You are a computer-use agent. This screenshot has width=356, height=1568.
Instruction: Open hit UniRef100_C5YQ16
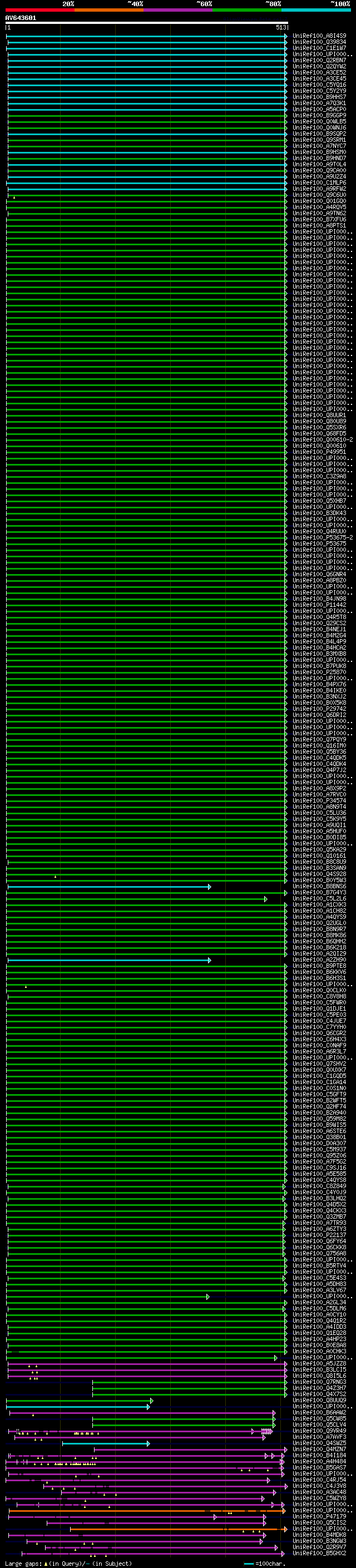[319, 85]
